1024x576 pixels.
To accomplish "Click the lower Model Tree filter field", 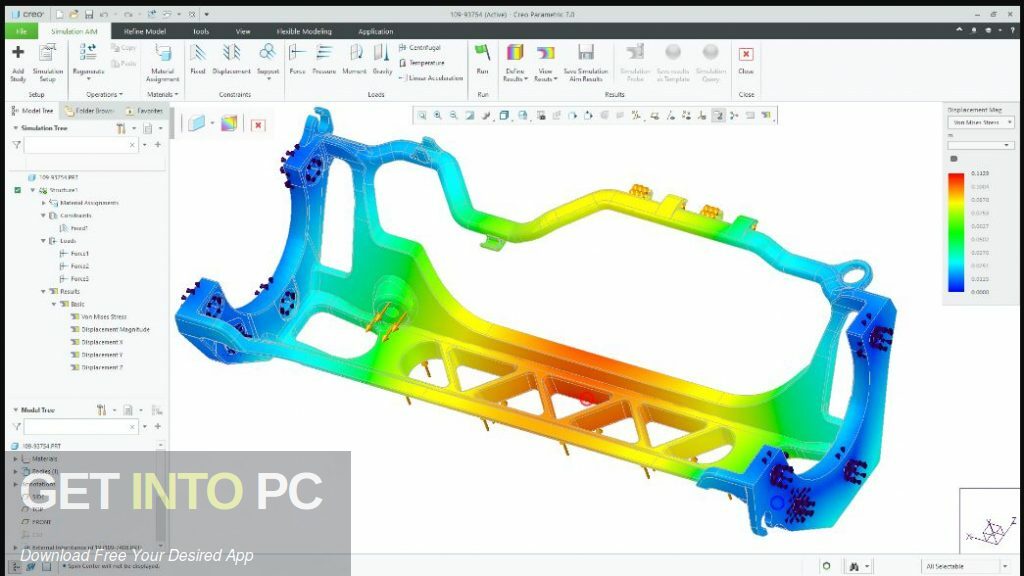I will tap(80, 426).
